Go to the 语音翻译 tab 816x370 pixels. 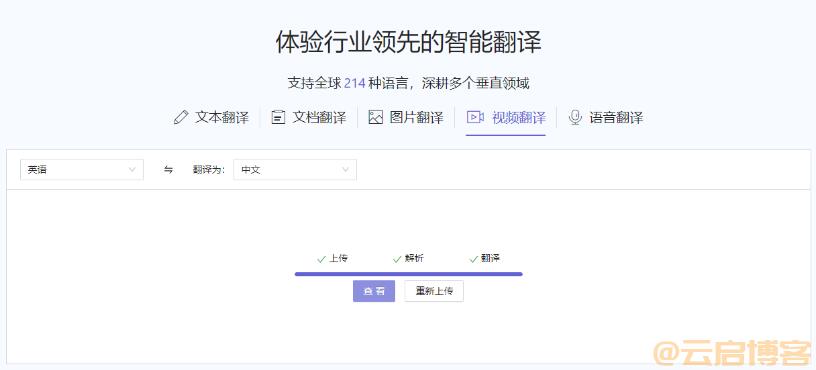coord(606,117)
